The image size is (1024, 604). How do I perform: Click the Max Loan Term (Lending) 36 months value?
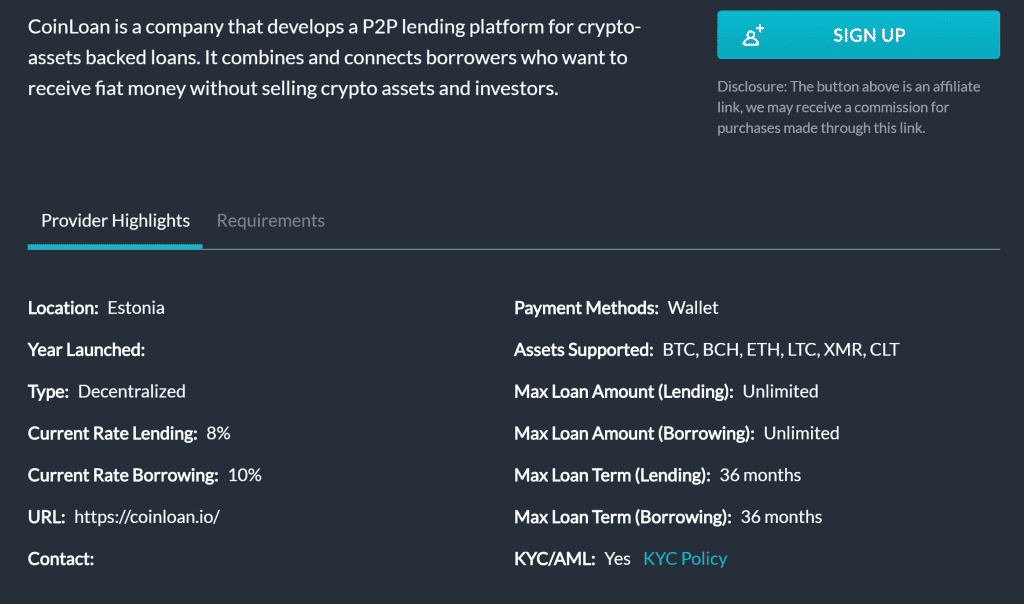coord(760,475)
